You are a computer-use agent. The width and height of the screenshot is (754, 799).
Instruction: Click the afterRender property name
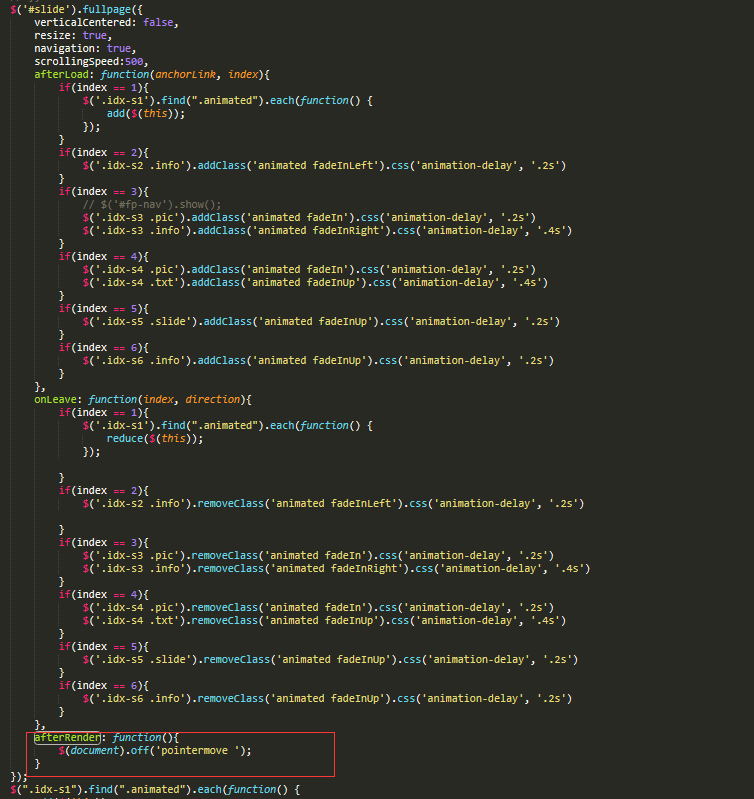pyautogui.click(x=67, y=737)
